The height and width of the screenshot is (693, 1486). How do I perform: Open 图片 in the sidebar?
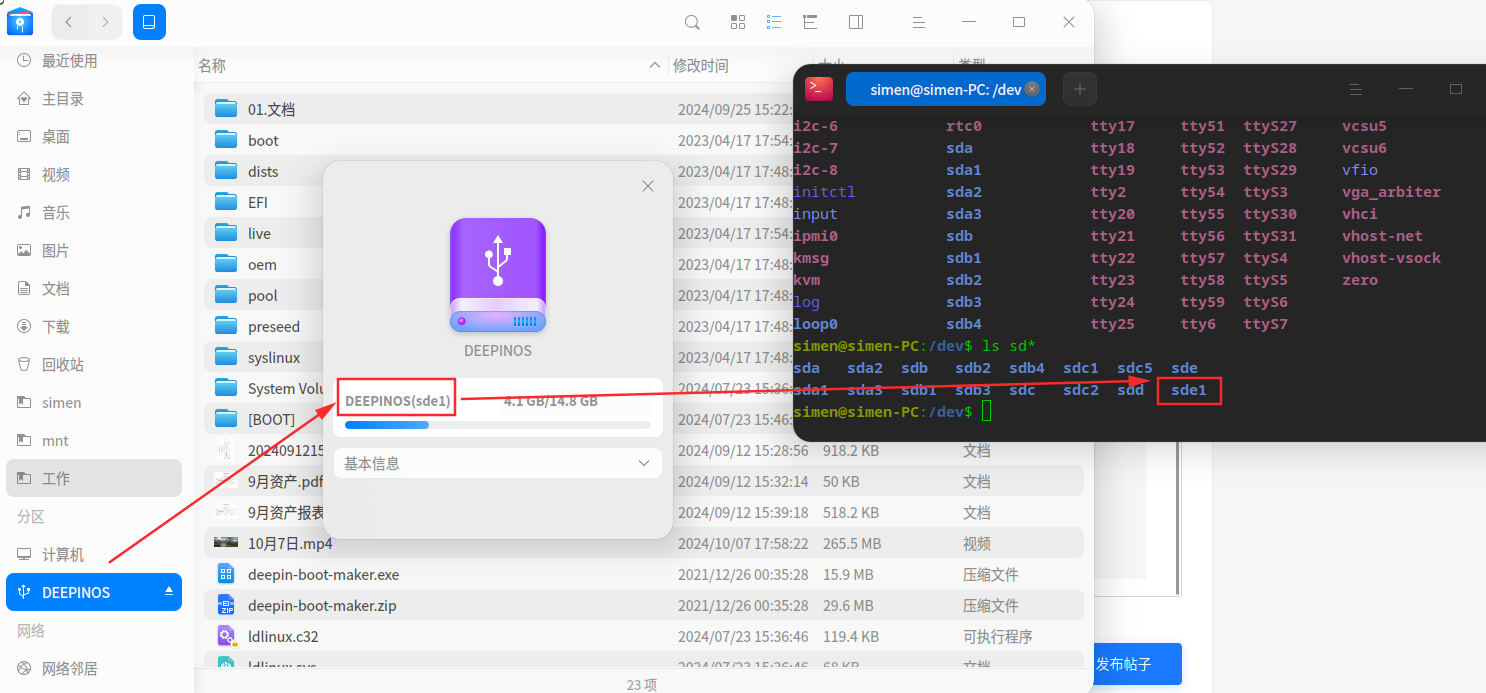(x=94, y=251)
